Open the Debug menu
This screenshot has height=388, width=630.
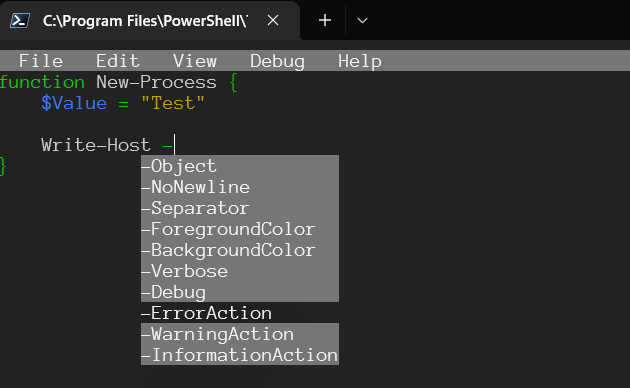click(x=277, y=61)
